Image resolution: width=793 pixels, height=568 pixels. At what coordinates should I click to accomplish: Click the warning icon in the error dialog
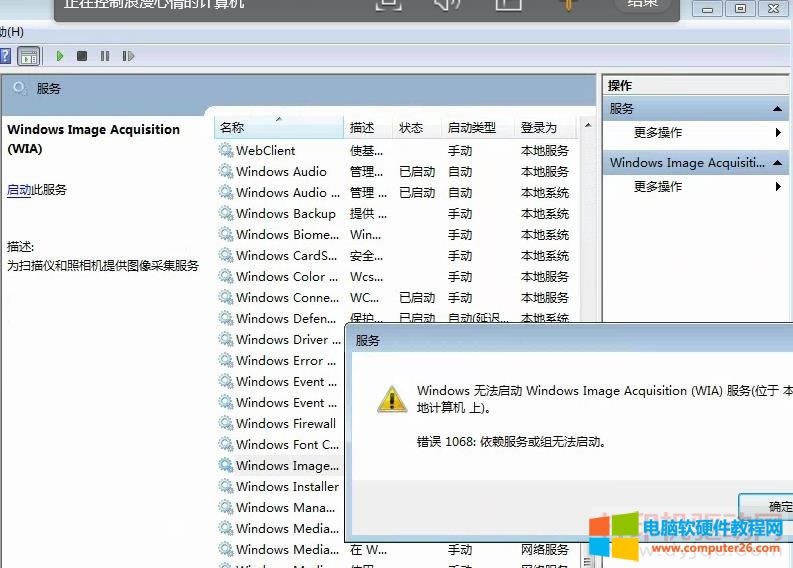[x=391, y=399]
